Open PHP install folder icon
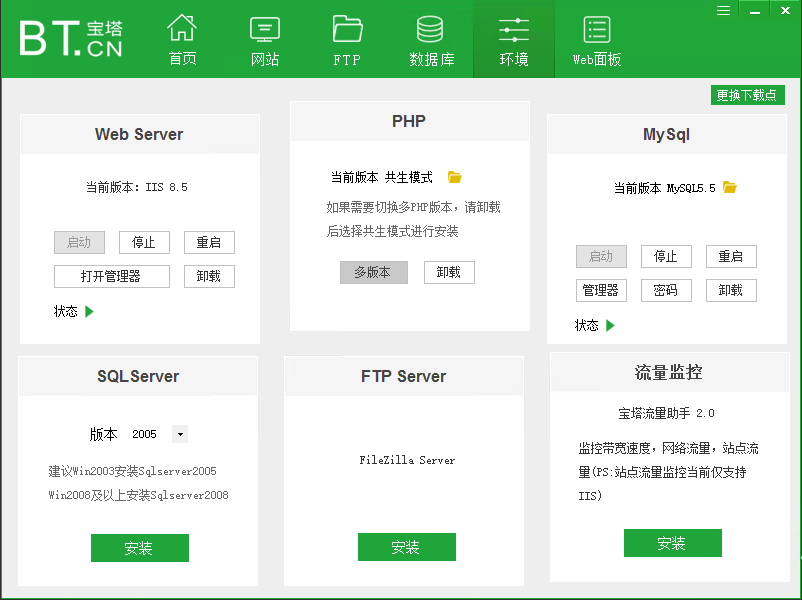The height and width of the screenshot is (600, 802). click(455, 177)
